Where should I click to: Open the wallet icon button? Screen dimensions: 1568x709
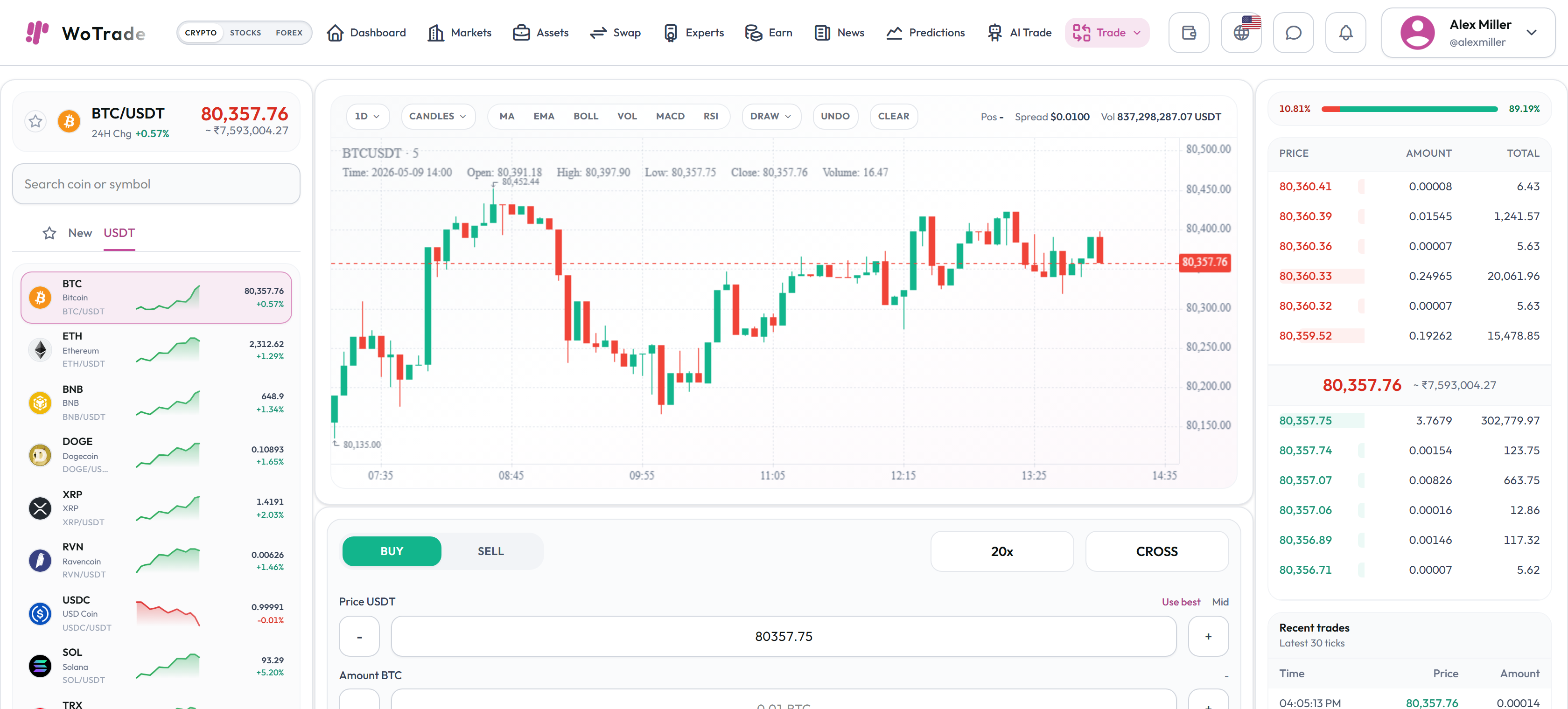tap(1189, 33)
